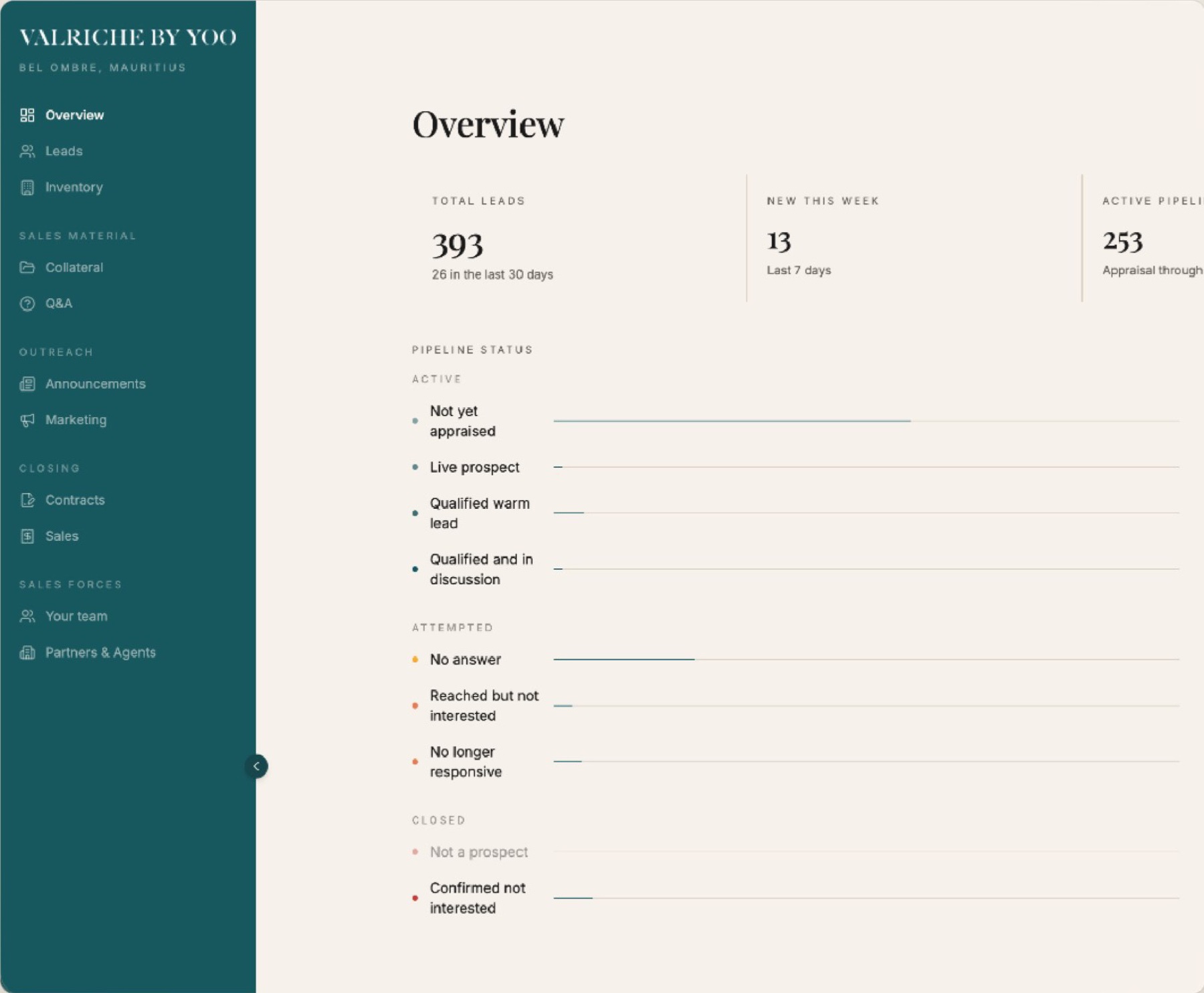Click the Partners & Agents building icon
1204x993 pixels.
coord(27,653)
